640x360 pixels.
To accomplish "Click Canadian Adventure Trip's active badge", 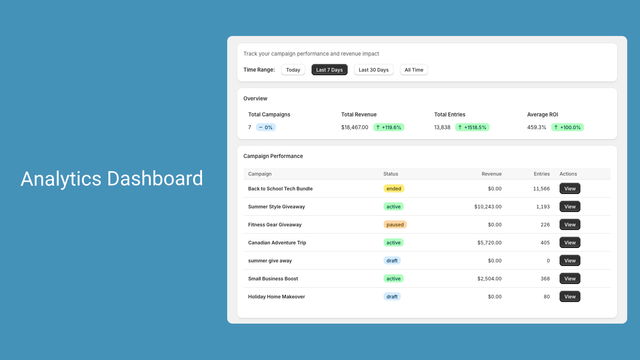I will [393, 242].
